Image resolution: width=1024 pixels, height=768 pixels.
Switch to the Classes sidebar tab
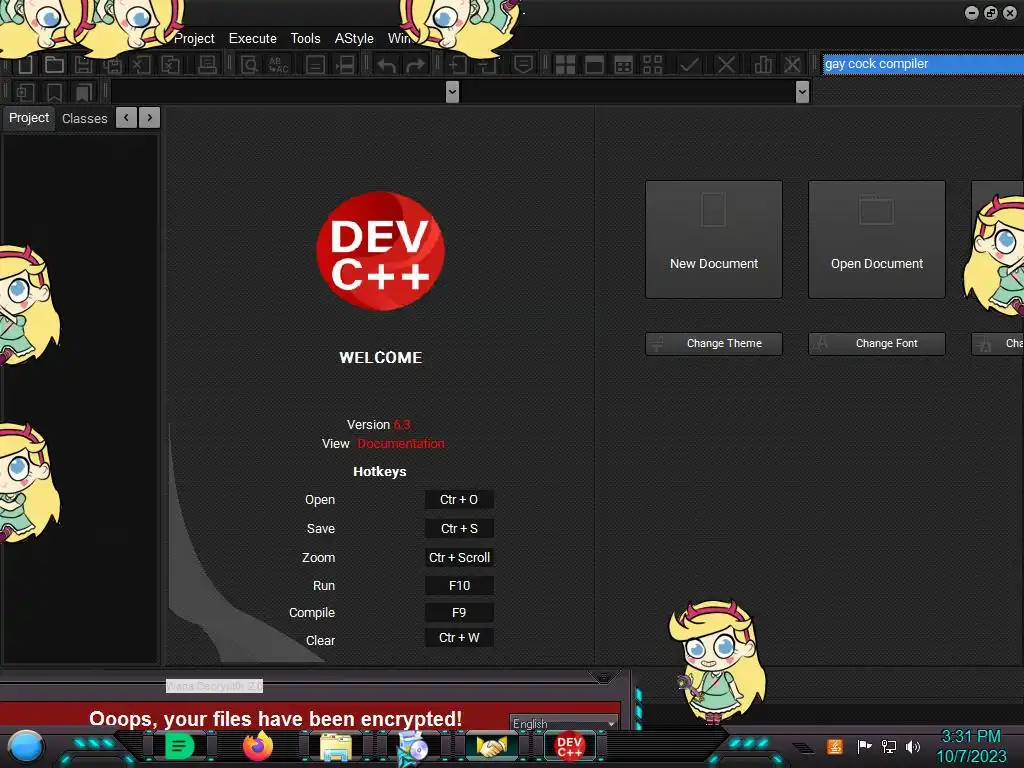point(84,118)
